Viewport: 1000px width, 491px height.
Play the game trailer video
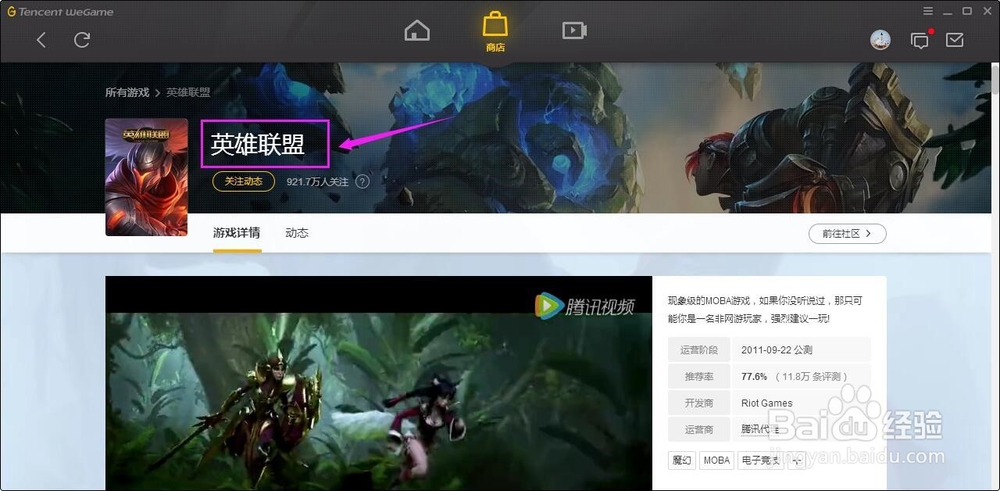[x=378, y=383]
